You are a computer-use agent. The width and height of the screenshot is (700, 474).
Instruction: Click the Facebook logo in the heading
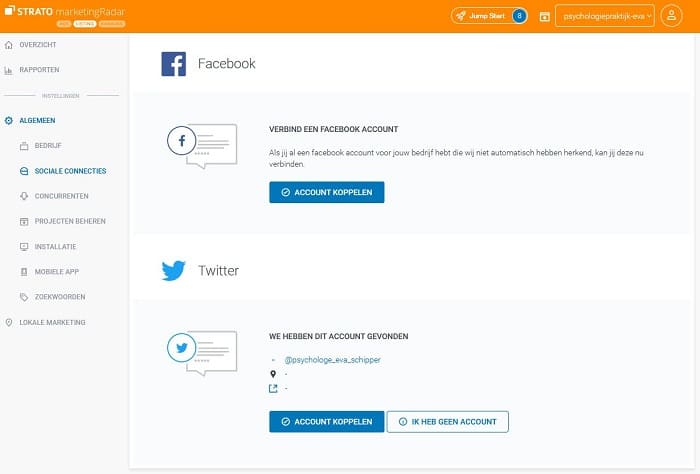click(x=174, y=64)
